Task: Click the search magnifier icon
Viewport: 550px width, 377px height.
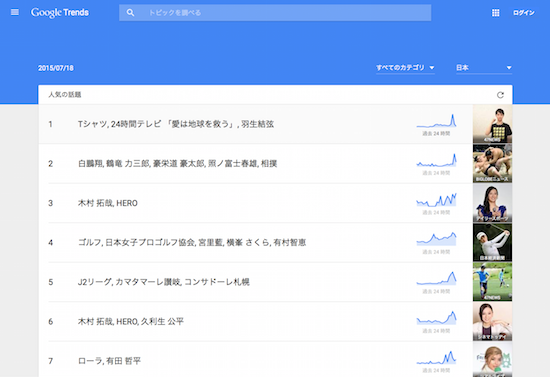Action: tap(130, 13)
